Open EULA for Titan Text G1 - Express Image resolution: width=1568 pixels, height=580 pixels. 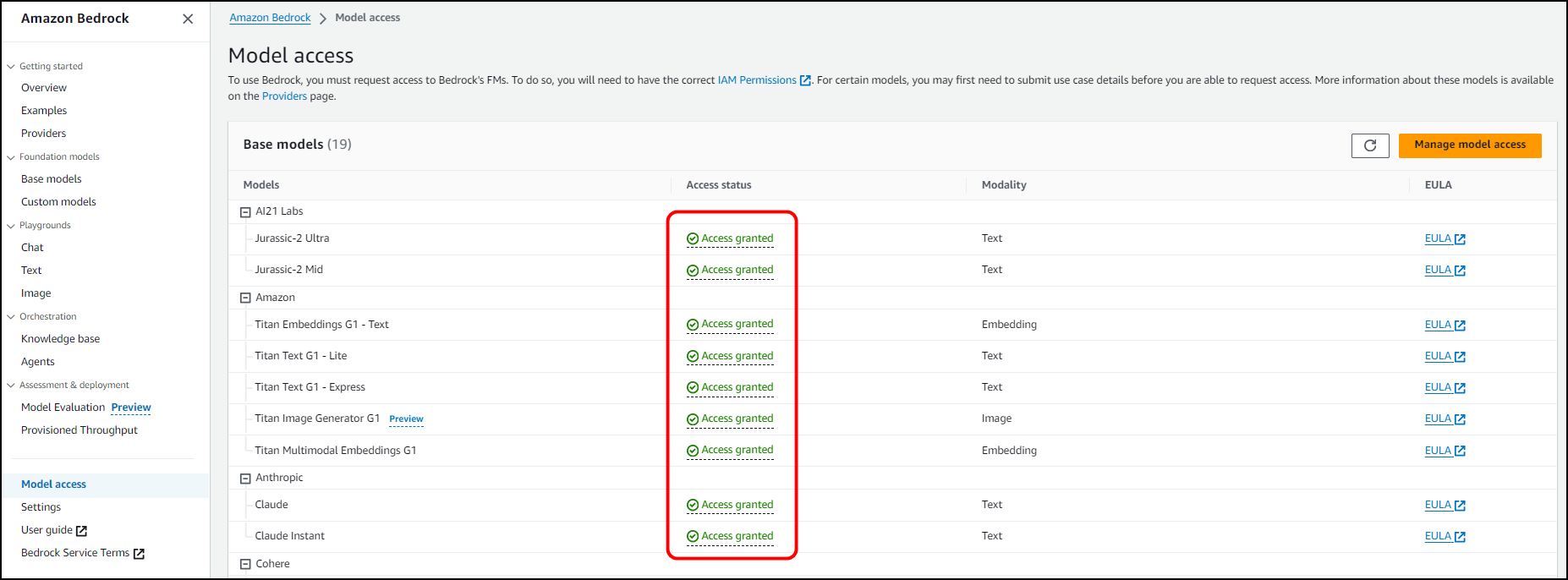click(1445, 388)
